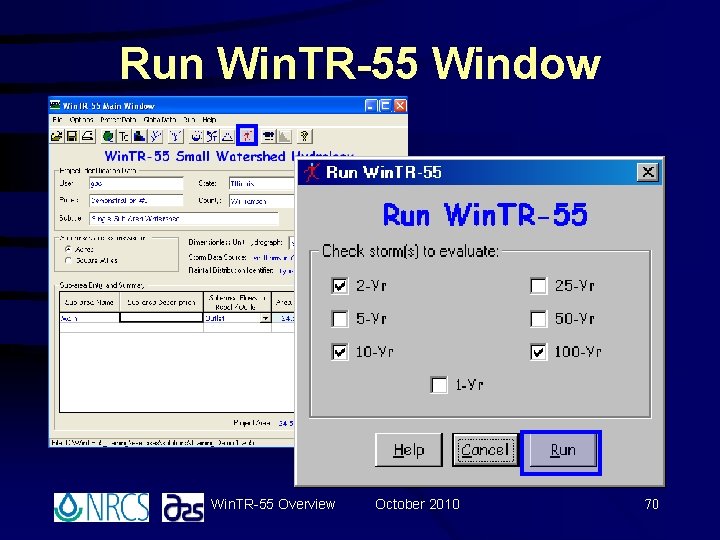
Task: Click the Help button in Run dialog
Action: tap(409, 450)
